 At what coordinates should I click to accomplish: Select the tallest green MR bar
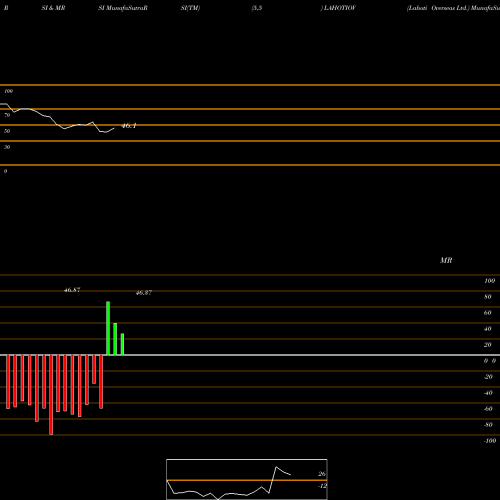tap(108, 328)
